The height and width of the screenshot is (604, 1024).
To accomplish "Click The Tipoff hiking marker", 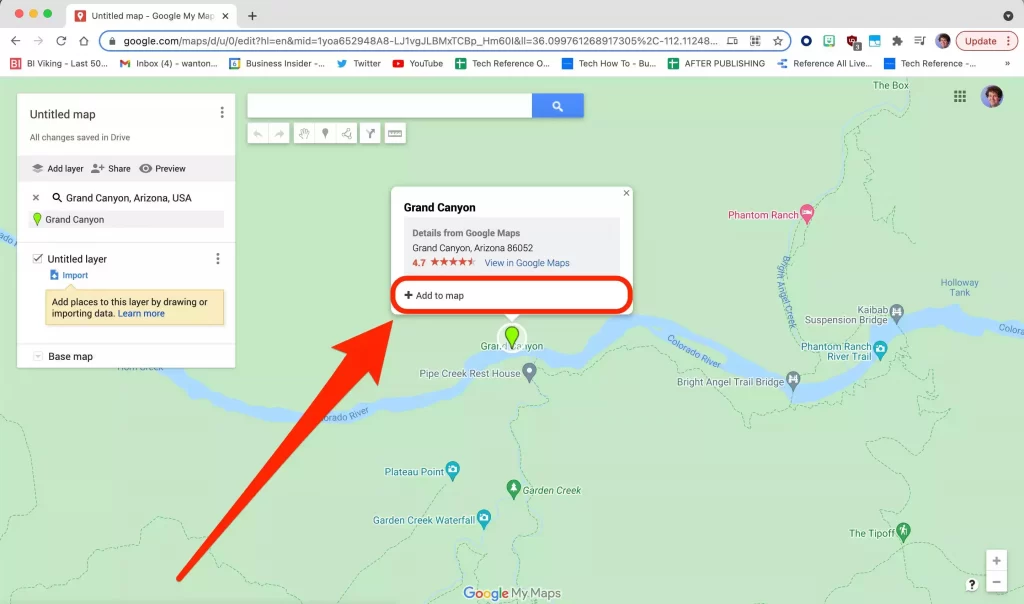I will point(904,532).
